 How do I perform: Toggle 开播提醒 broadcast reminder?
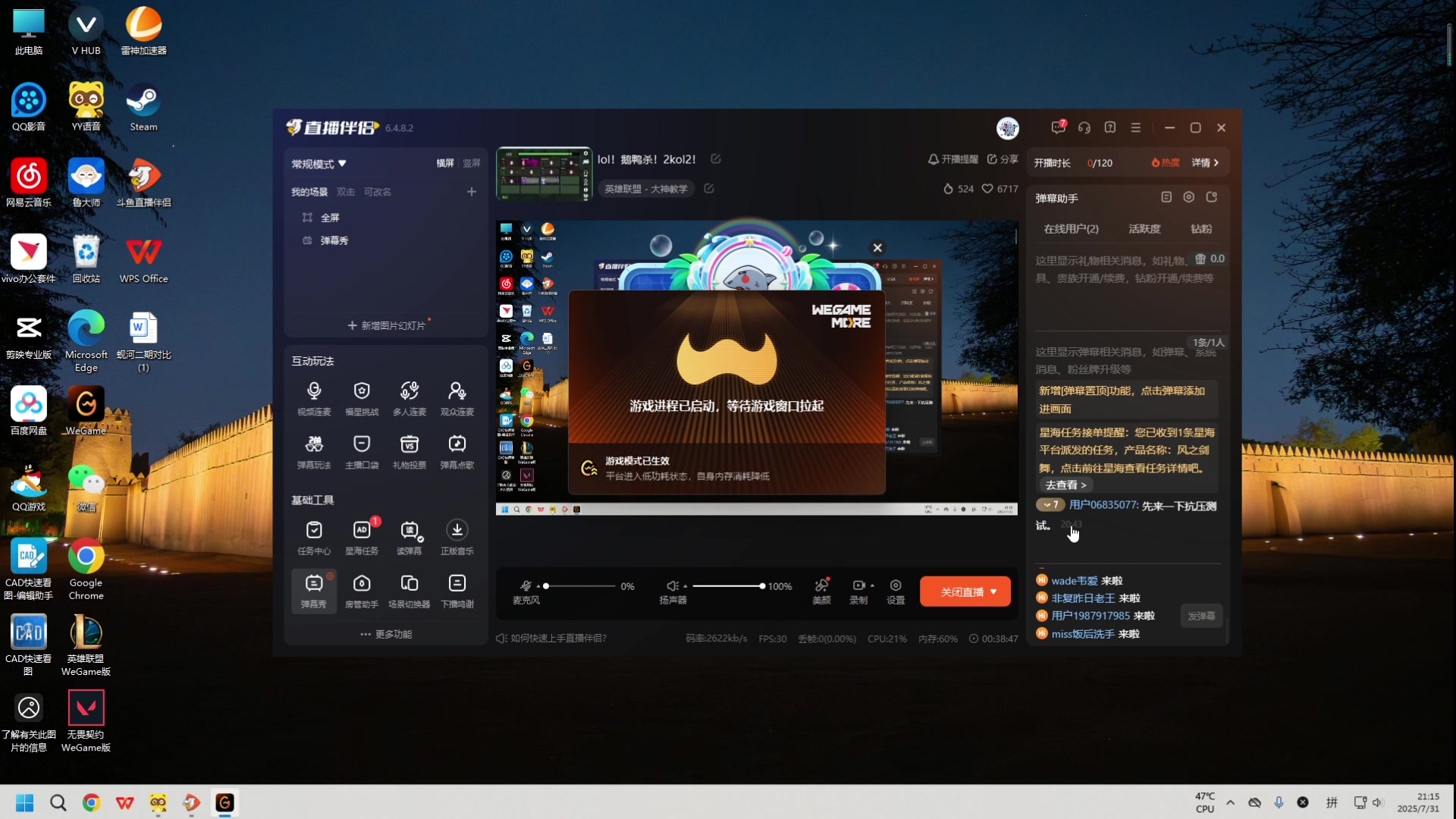[x=953, y=159]
